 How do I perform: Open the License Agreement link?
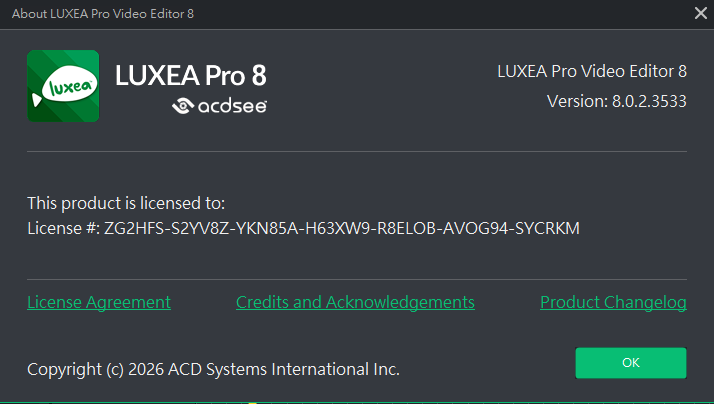[99, 302]
